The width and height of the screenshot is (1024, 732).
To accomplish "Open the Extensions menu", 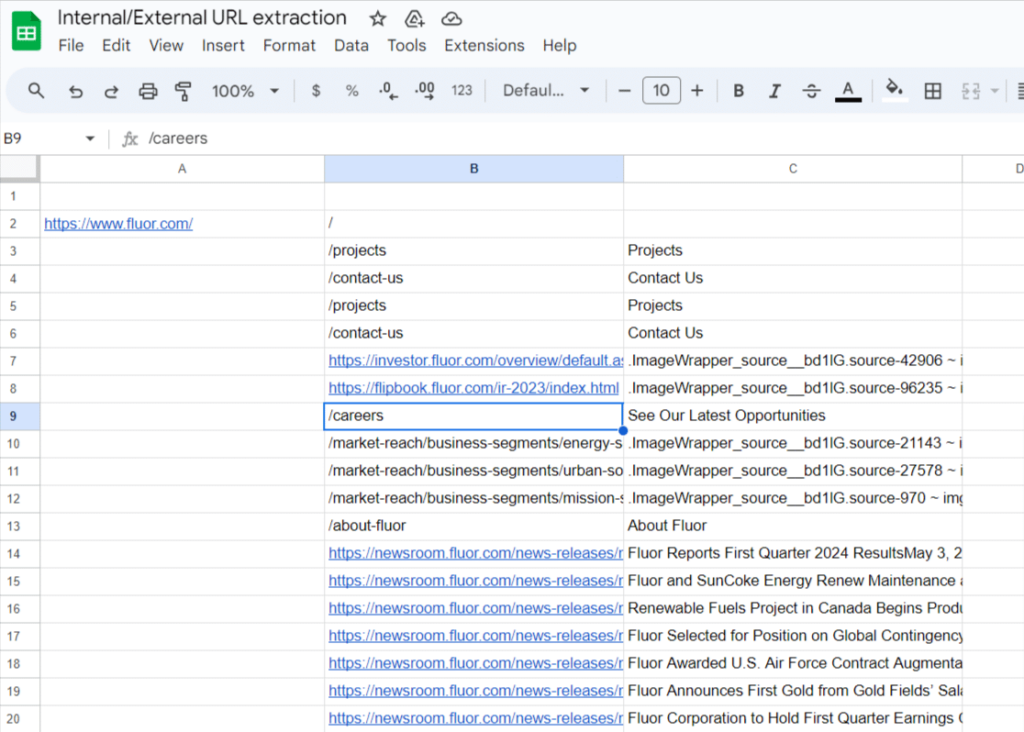I will click(x=484, y=46).
